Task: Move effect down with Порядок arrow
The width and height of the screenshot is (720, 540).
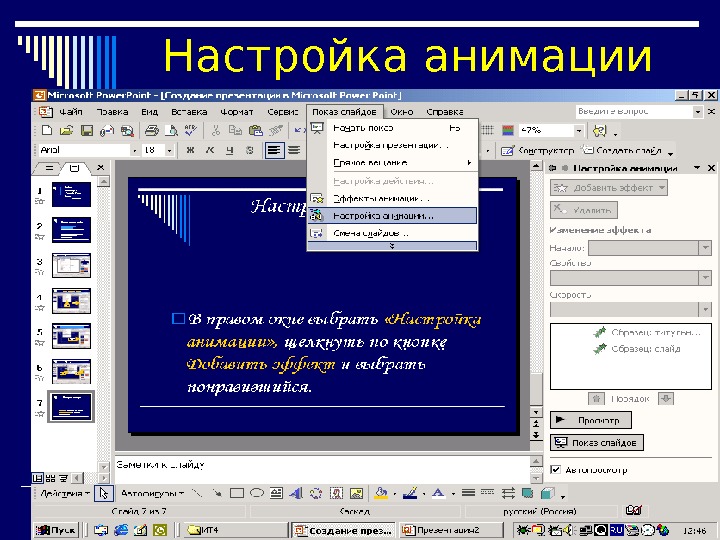Action: coord(666,399)
